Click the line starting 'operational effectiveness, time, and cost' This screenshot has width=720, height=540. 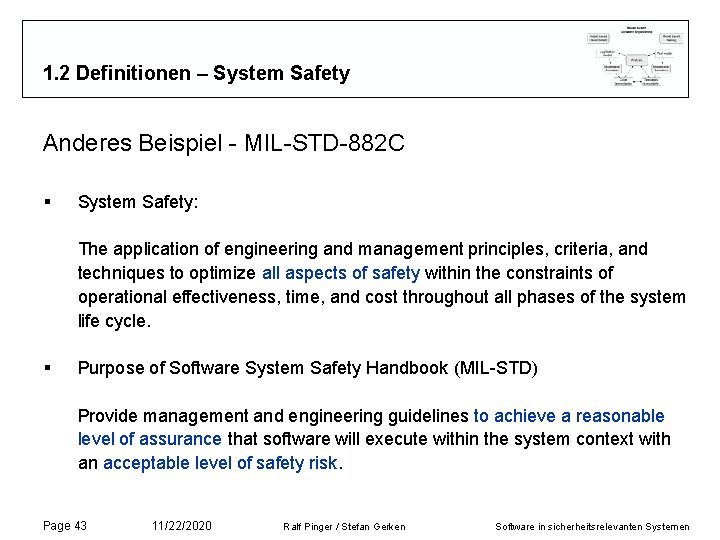pos(382,297)
